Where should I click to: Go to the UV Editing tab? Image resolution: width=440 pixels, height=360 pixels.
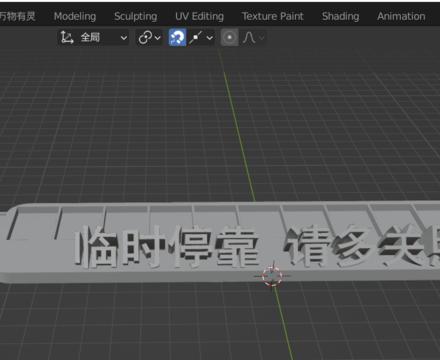[199, 16]
